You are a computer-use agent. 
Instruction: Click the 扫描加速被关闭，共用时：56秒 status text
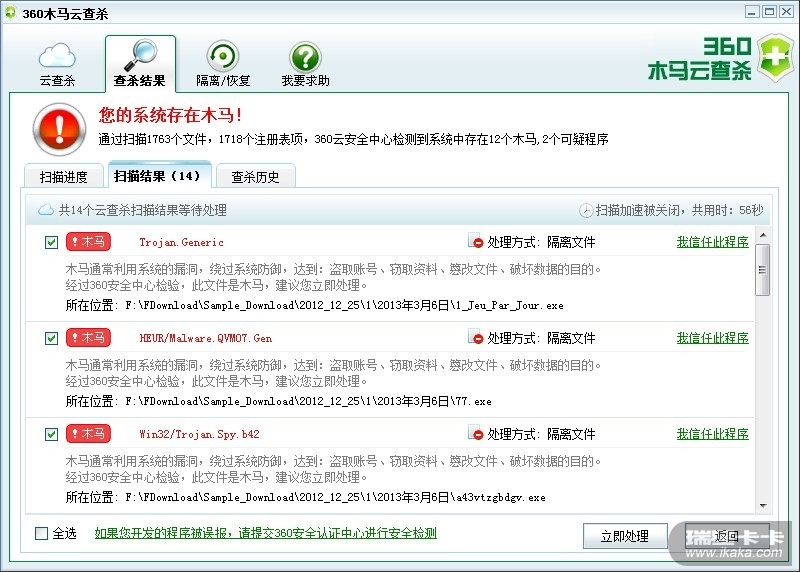(680, 210)
